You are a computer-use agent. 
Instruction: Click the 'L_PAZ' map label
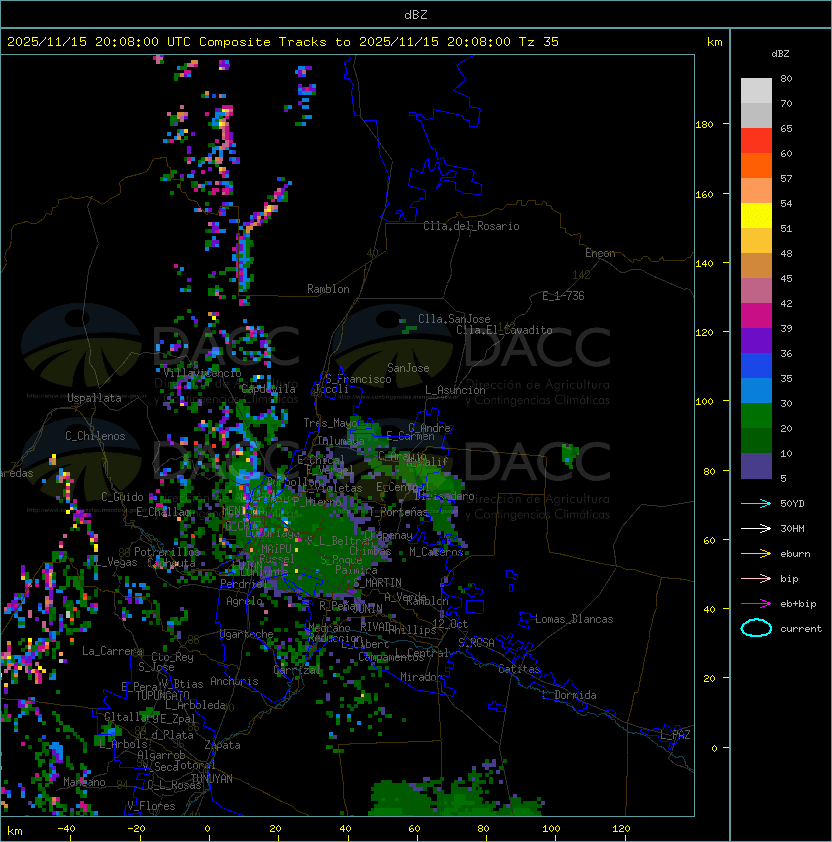(675, 735)
